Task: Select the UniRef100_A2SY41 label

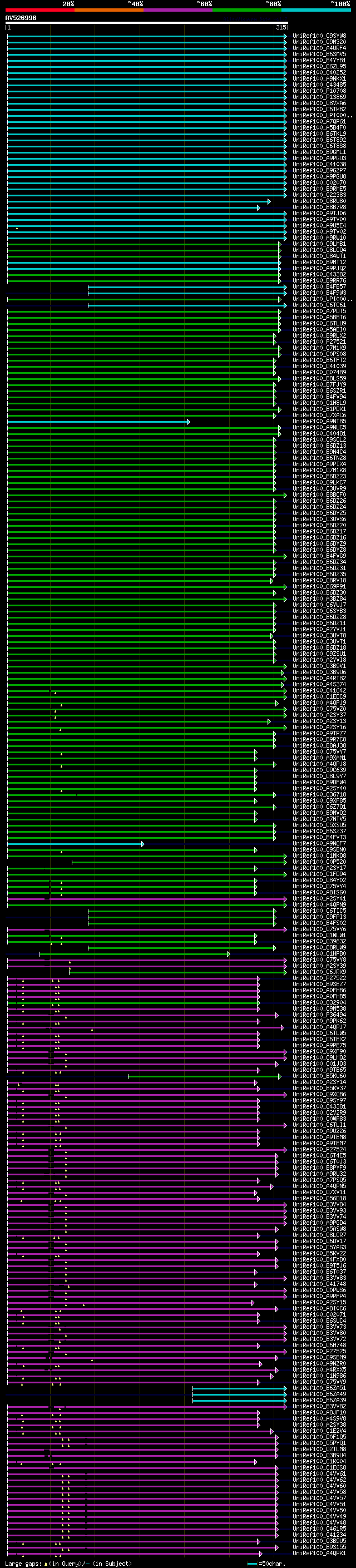Action: click(x=319, y=899)
